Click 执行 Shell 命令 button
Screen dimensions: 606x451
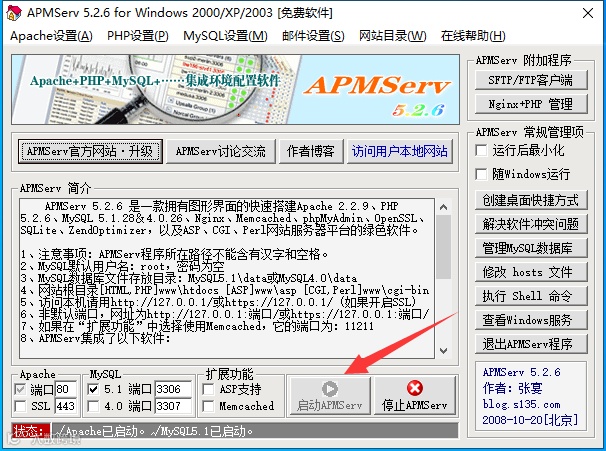pos(531,296)
